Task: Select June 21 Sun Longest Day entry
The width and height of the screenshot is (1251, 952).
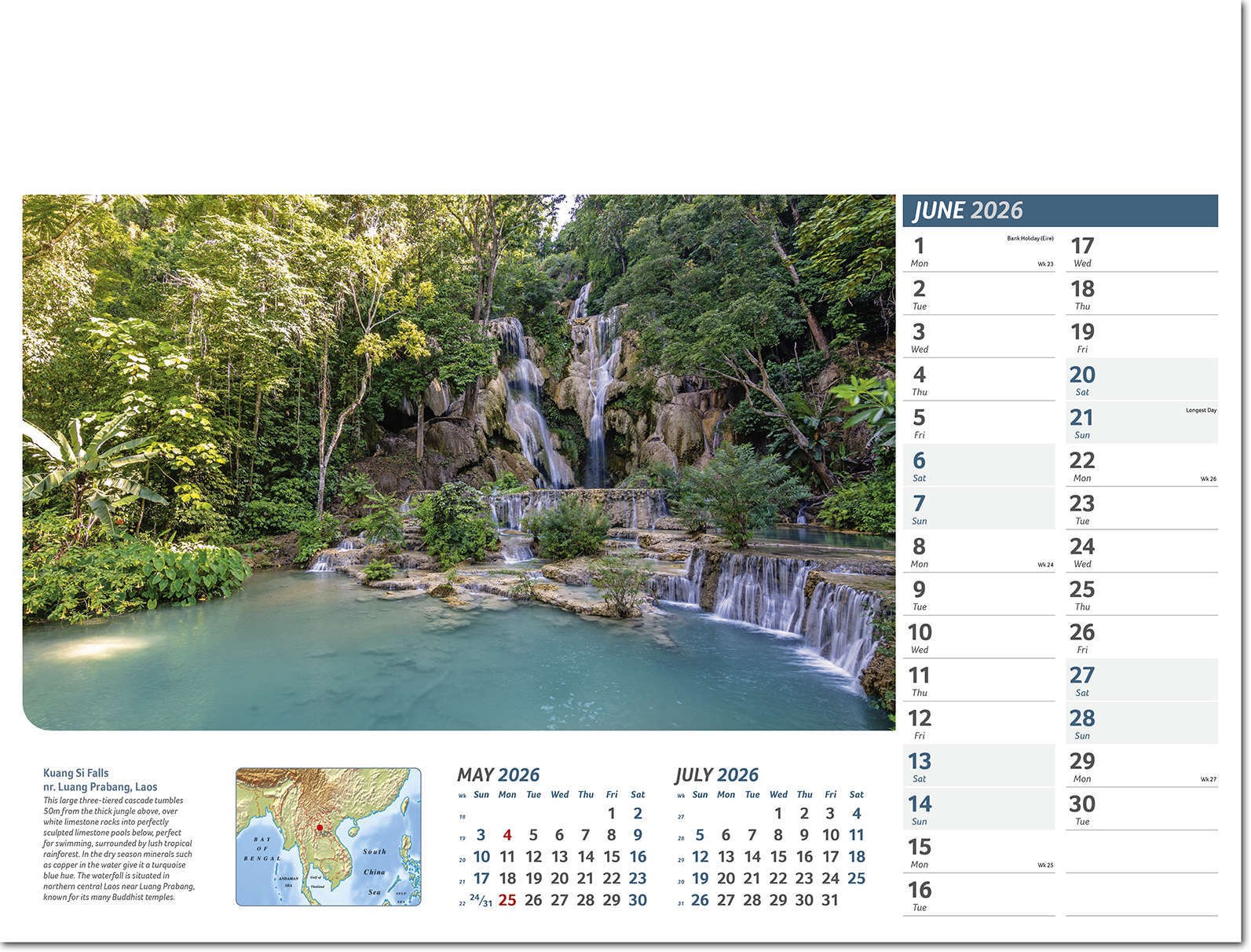Action: click(x=1141, y=423)
